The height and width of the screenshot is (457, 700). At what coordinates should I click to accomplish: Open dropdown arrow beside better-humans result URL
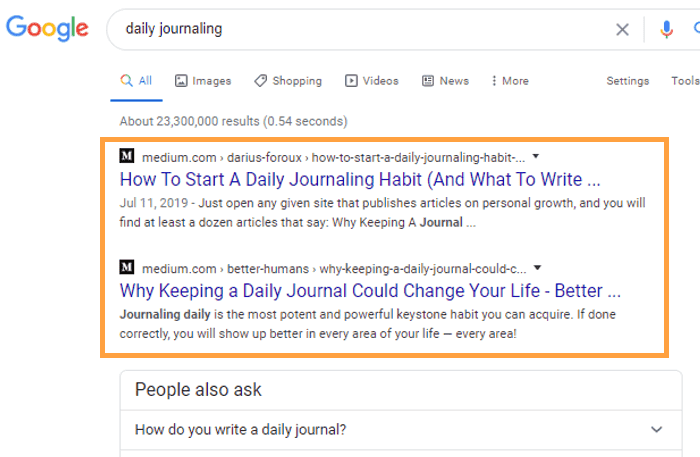(x=538, y=268)
